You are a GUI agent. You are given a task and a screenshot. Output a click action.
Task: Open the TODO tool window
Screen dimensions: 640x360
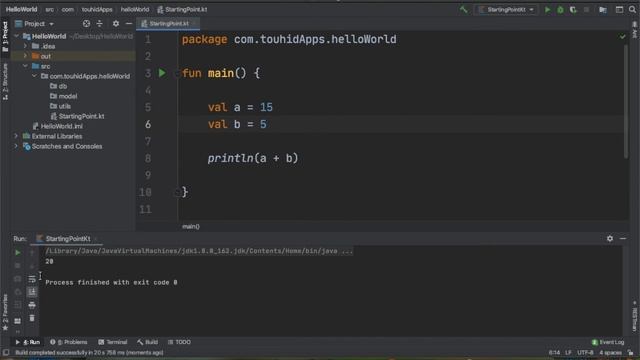pyautogui.click(x=179, y=342)
